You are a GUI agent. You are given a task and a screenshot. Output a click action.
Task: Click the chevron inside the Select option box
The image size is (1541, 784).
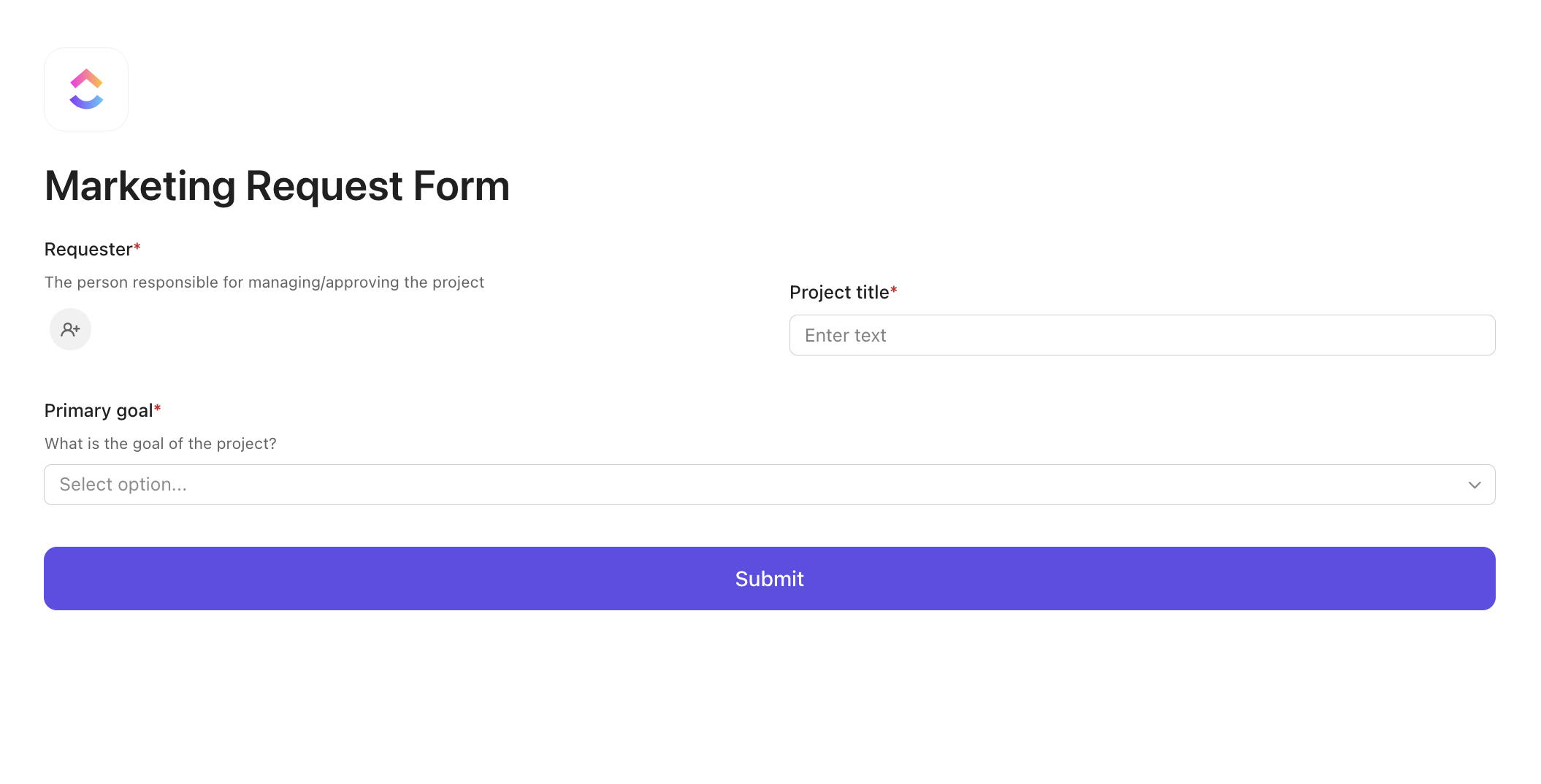pyautogui.click(x=1474, y=484)
